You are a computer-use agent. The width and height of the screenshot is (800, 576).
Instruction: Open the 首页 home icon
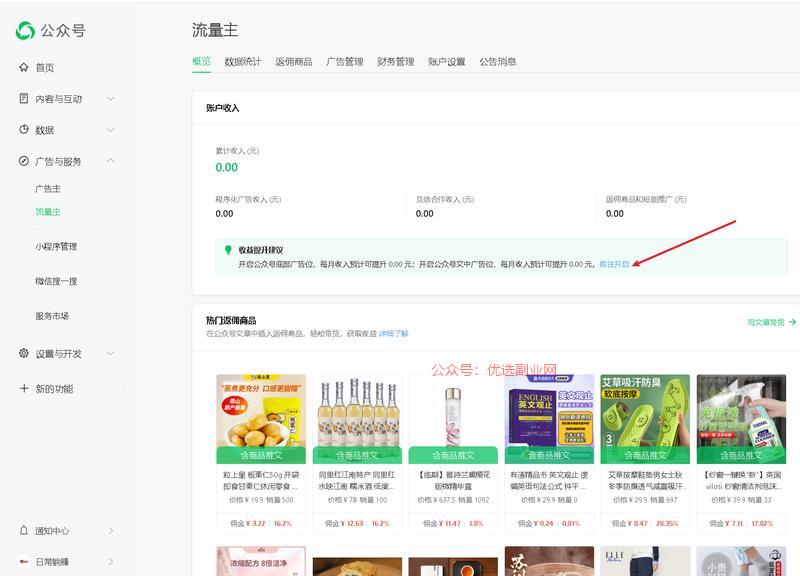[x=23, y=67]
